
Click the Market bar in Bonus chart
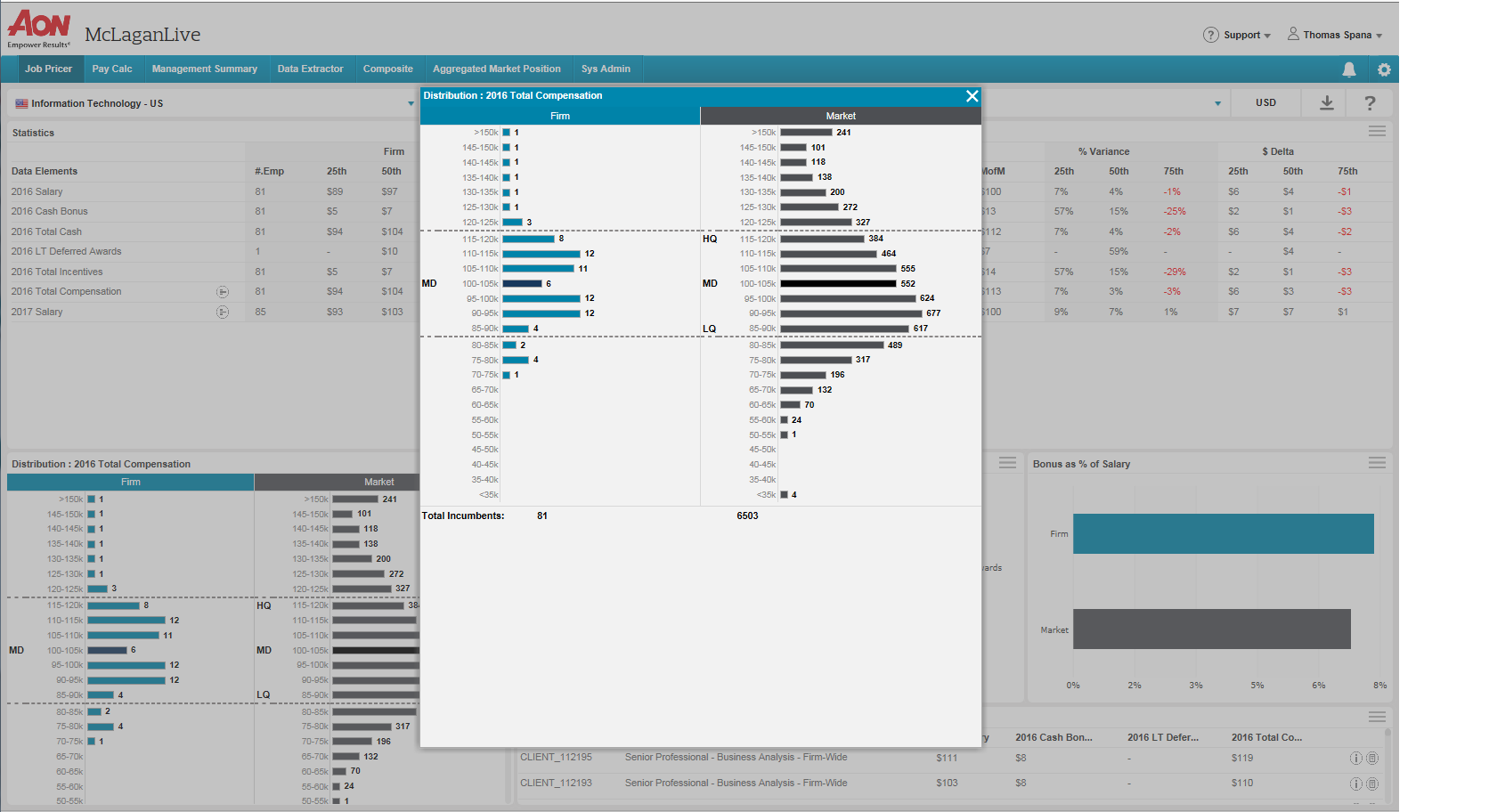coord(1211,629)
